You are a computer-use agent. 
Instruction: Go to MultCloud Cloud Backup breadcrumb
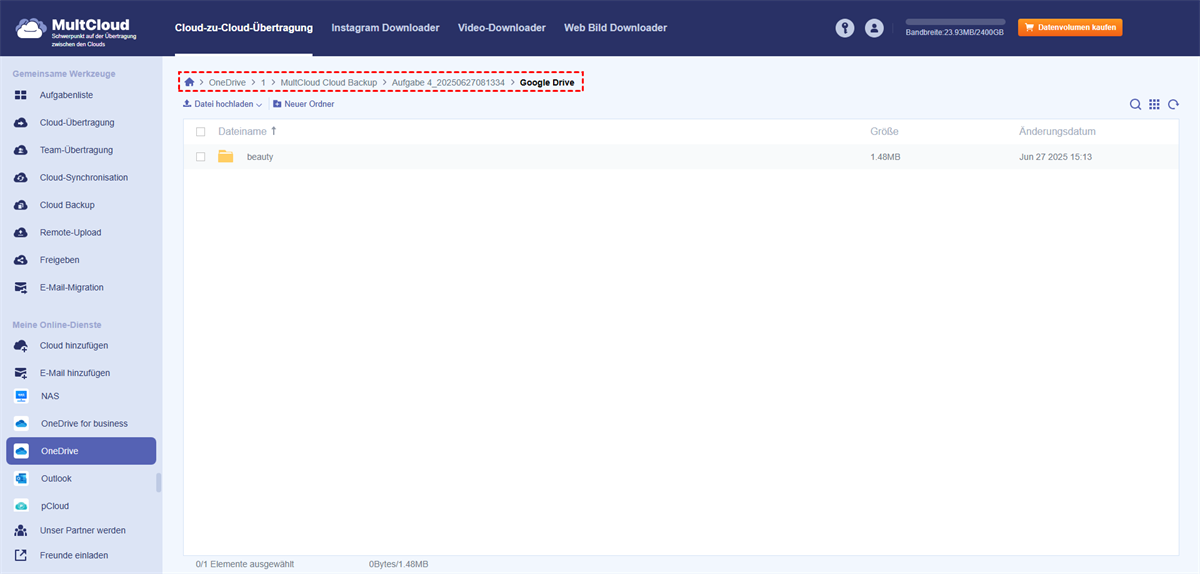tap(329, 82)
